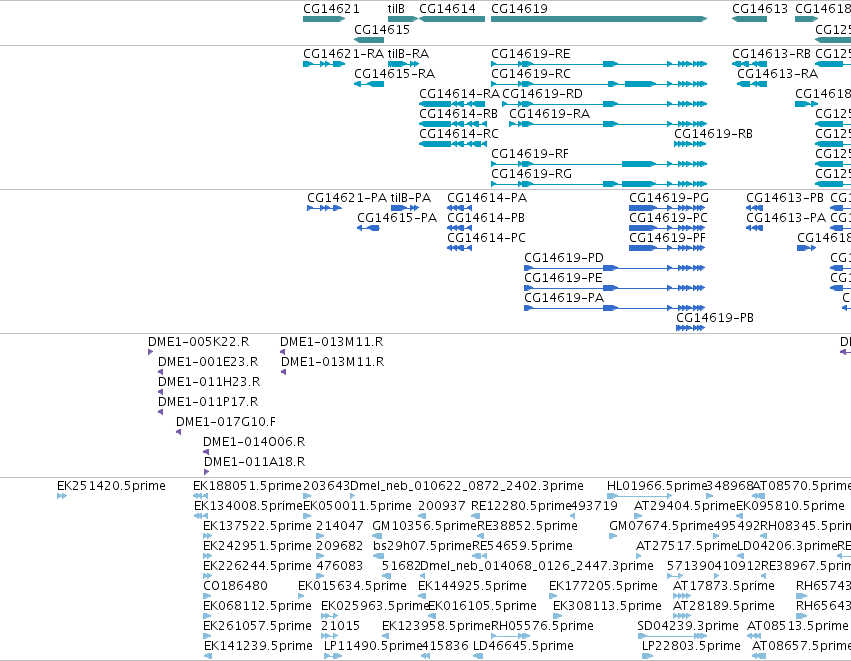Click the CG14615 gene feature
The image size is (851, 661).
click(369, 40)
